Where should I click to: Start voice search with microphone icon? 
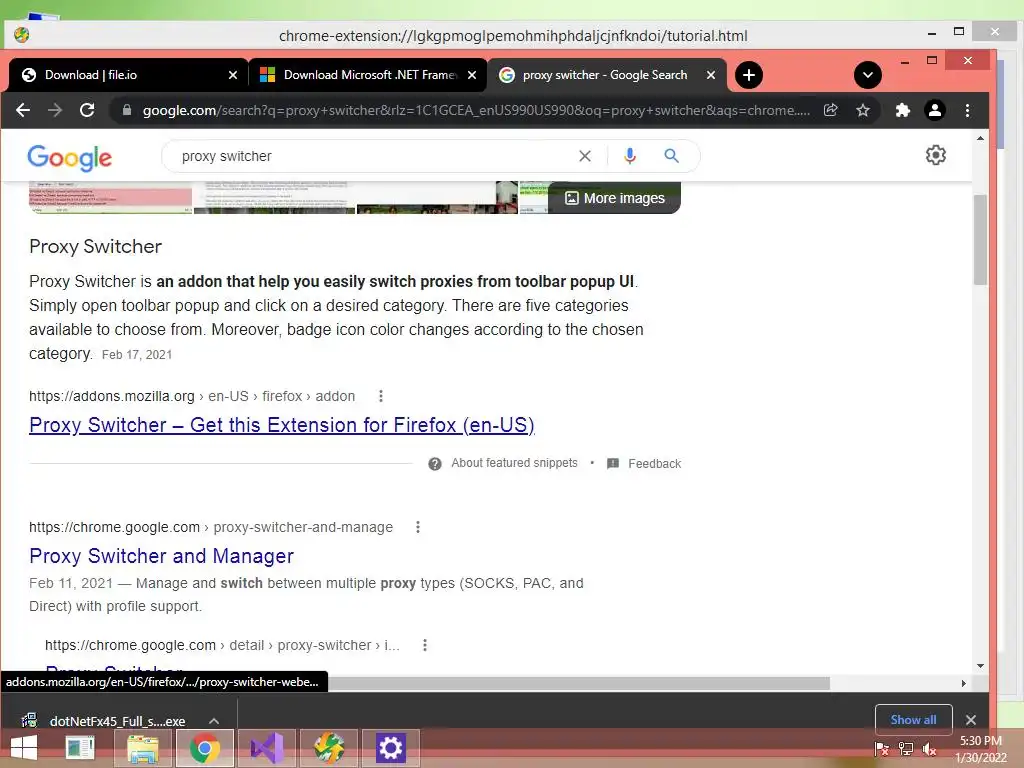click(x=630, y=156)
